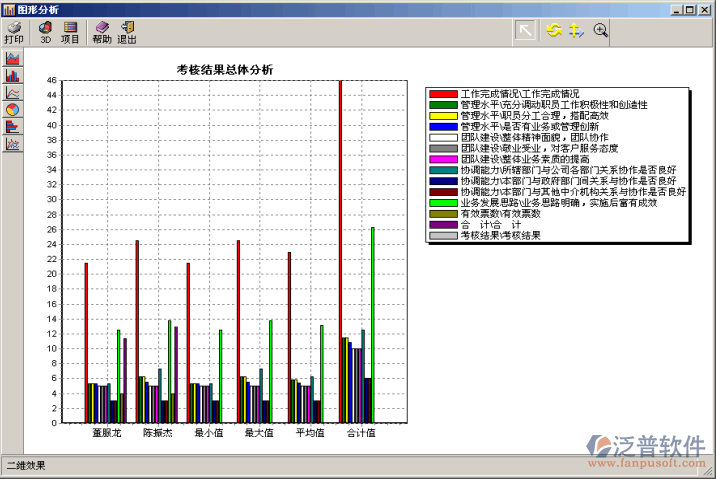Open the 项目 (Items) toolbar button
The height and width of the screenshot is (479, 716).
click(x=70, y=32)
